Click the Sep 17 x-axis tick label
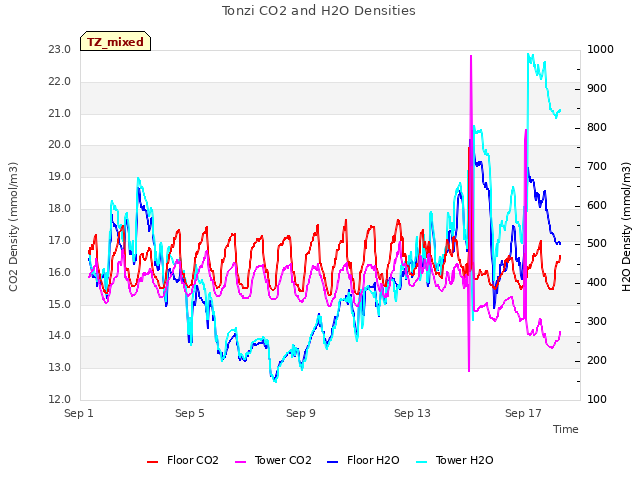This screenshot has width=640, height=480. click(523, 413)
